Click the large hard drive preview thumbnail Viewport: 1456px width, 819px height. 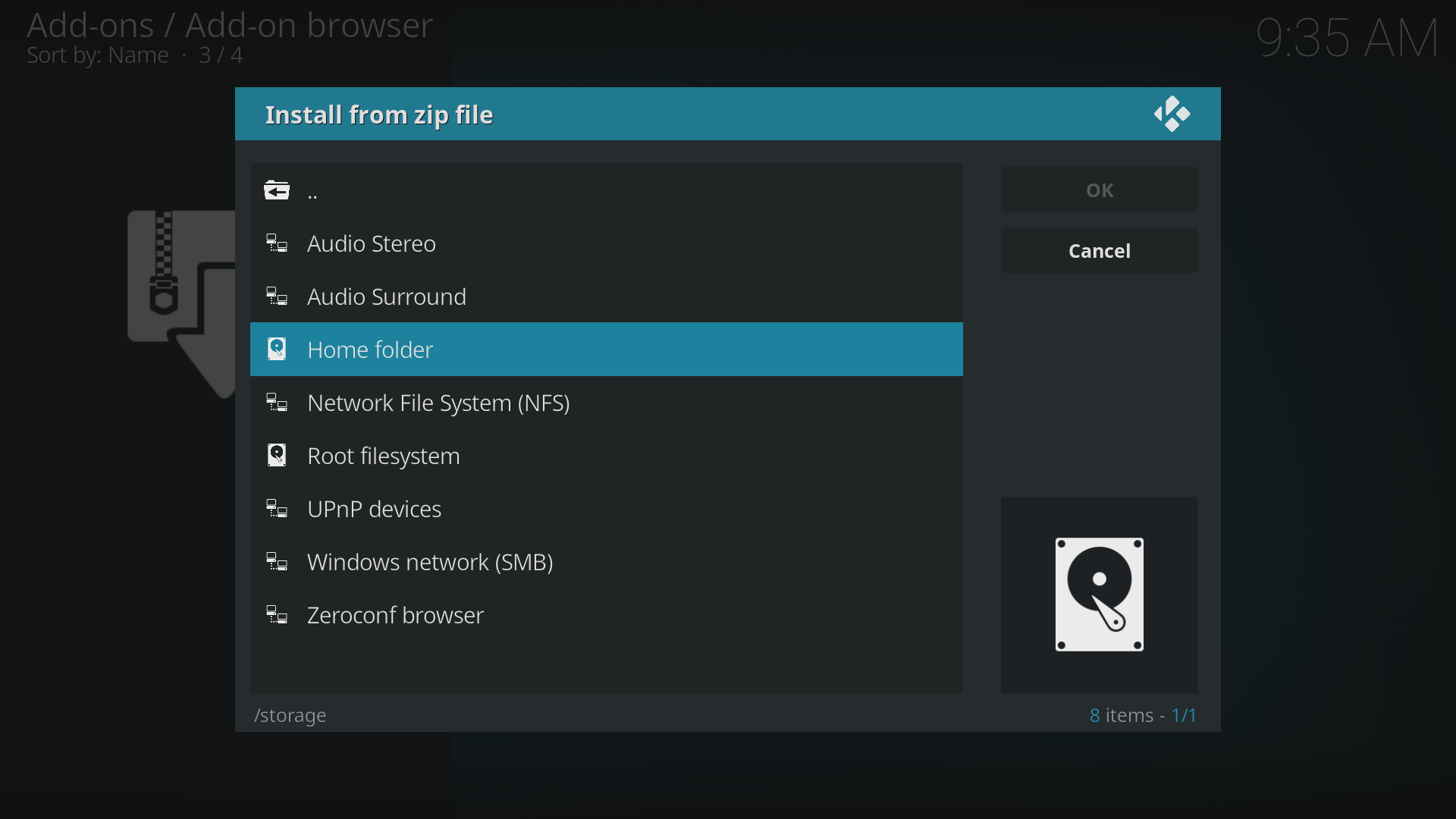coord(1099,595)
